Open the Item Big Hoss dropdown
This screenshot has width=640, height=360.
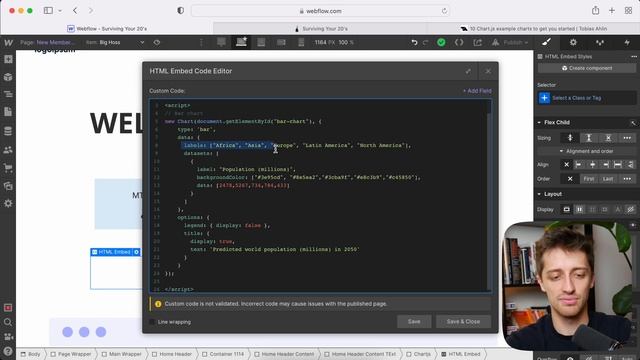115,42
